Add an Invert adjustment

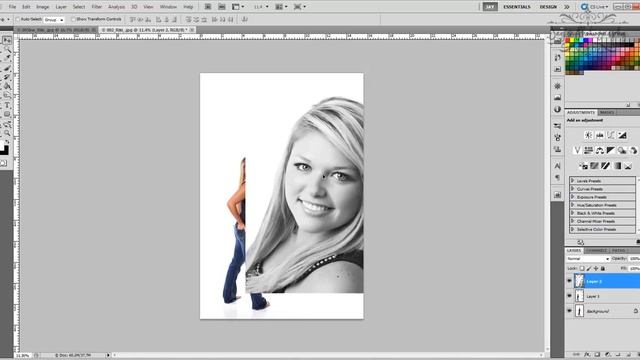583,166
